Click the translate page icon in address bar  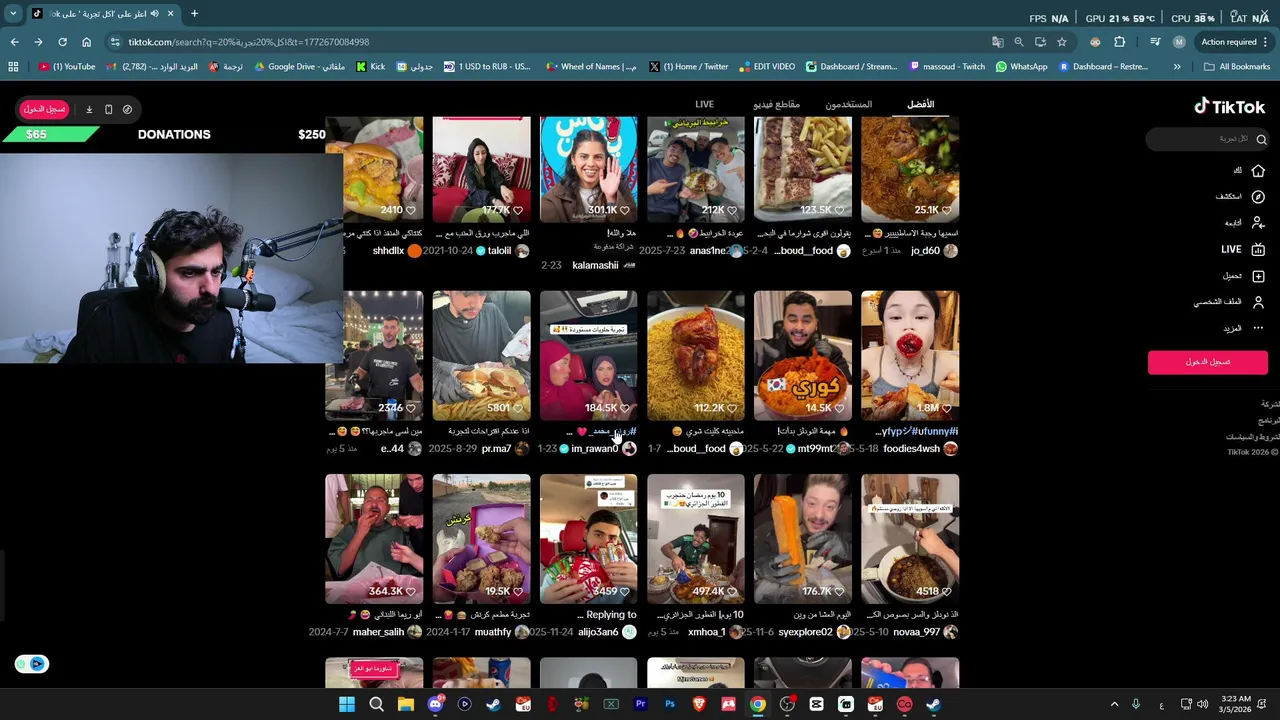point(997,42)
